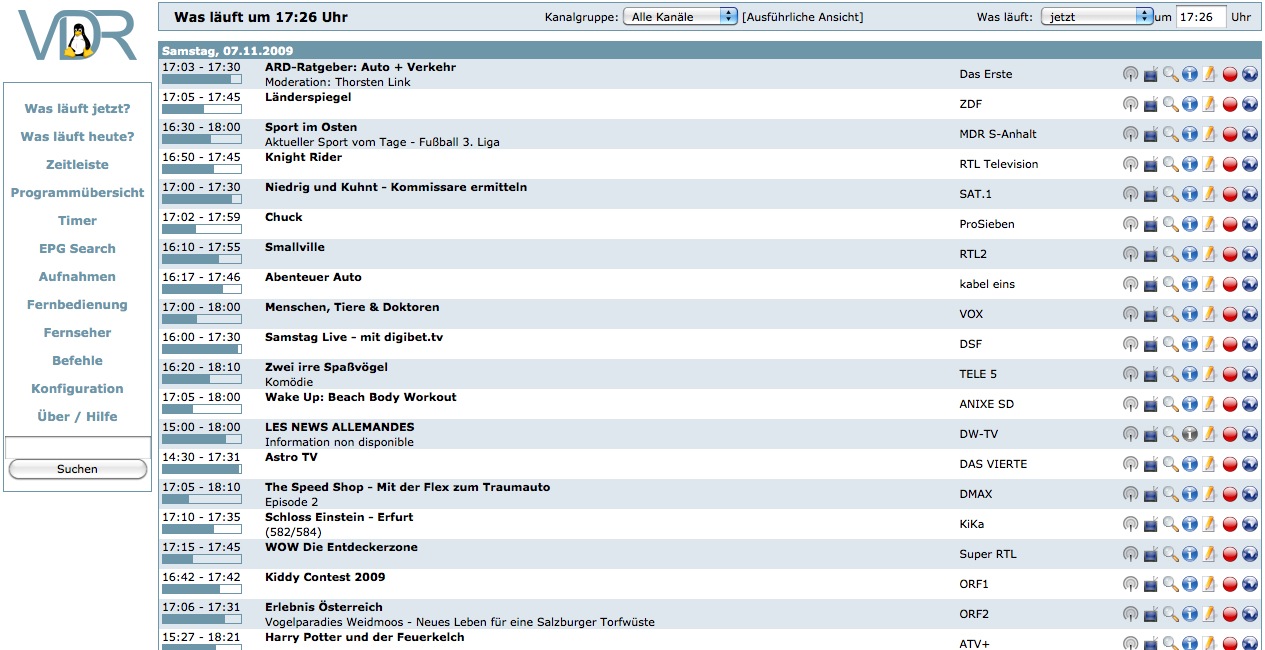Search repeats of Sport im Osten (magnifier)
This screenshot has height=650, width=1265.
coord(1170,134)
